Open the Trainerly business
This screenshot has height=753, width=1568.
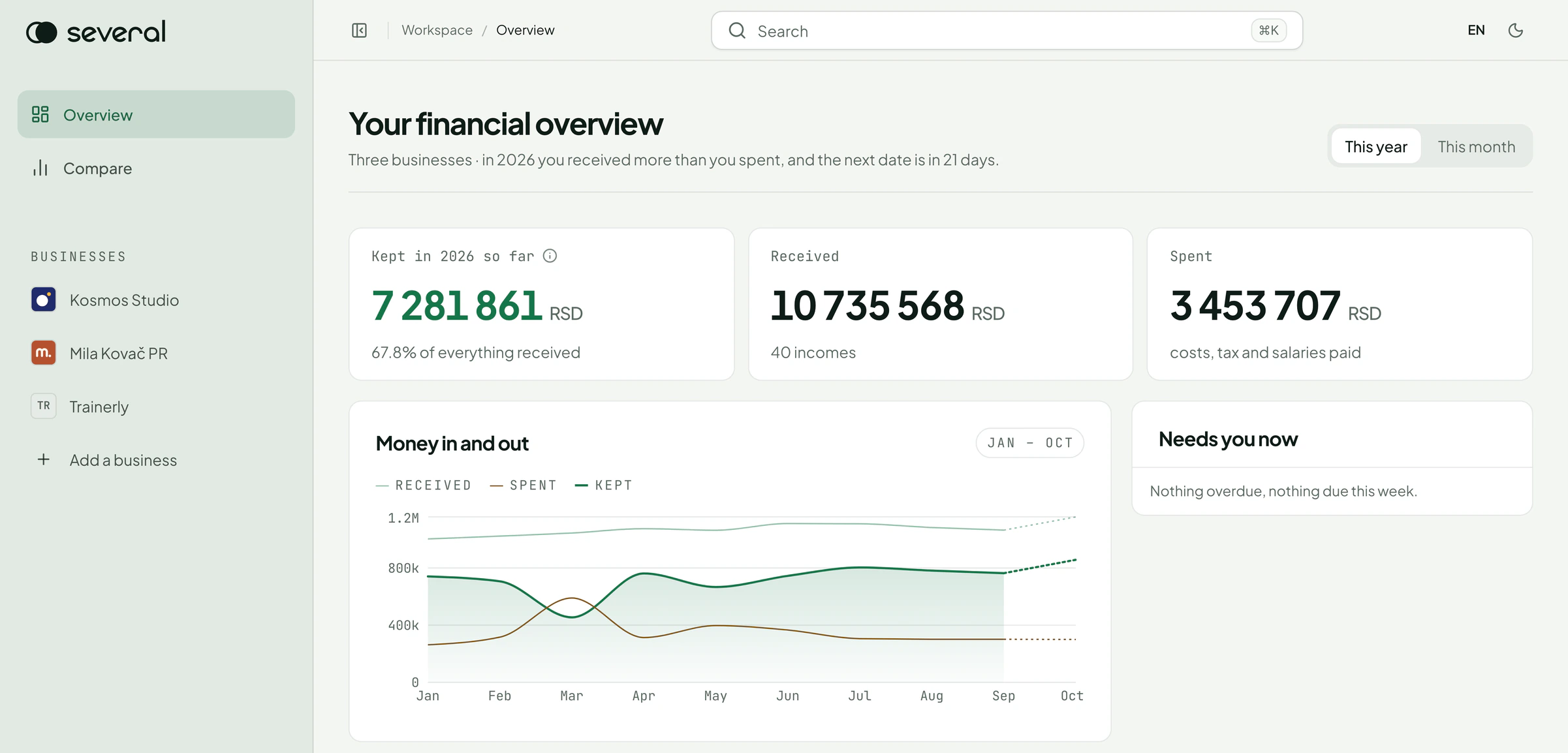click(x=156, y=406)
